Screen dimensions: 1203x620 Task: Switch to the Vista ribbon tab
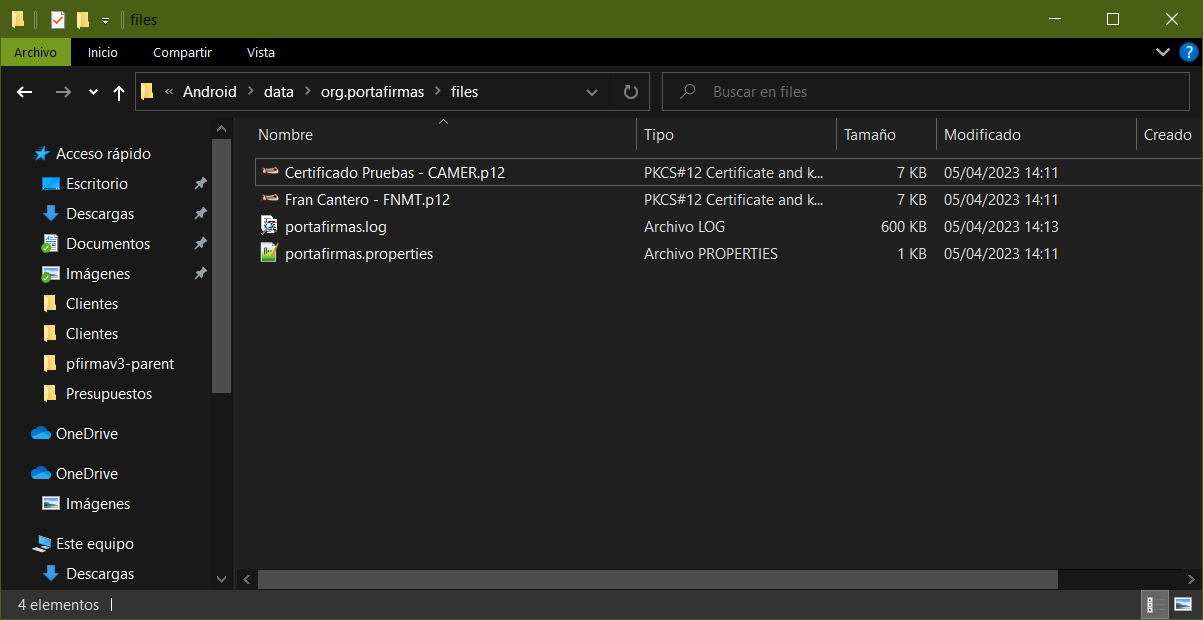pos(261,52)
